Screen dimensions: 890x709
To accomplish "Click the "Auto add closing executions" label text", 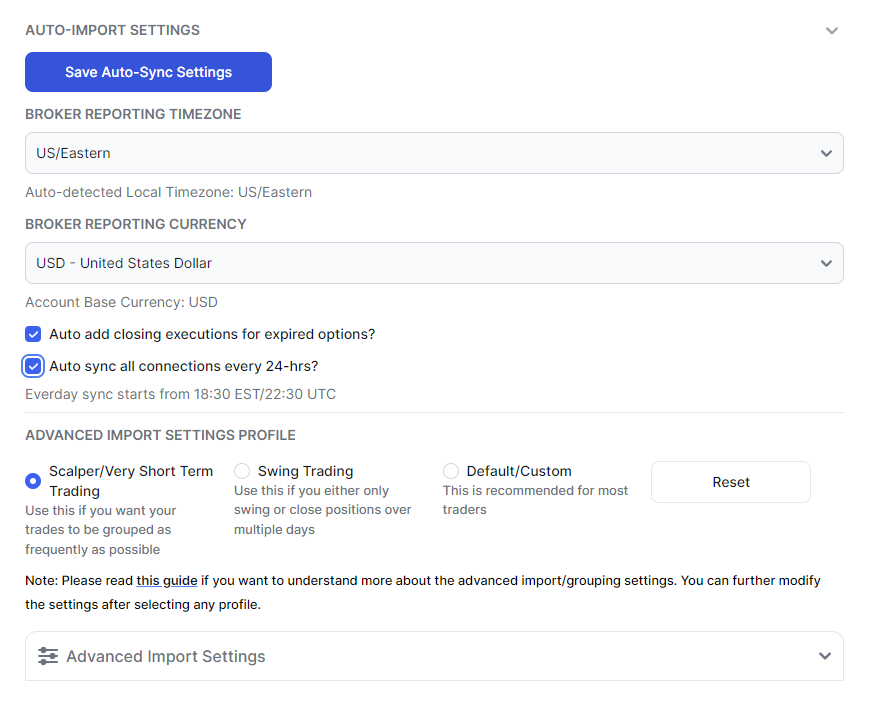I will point(212,334).
